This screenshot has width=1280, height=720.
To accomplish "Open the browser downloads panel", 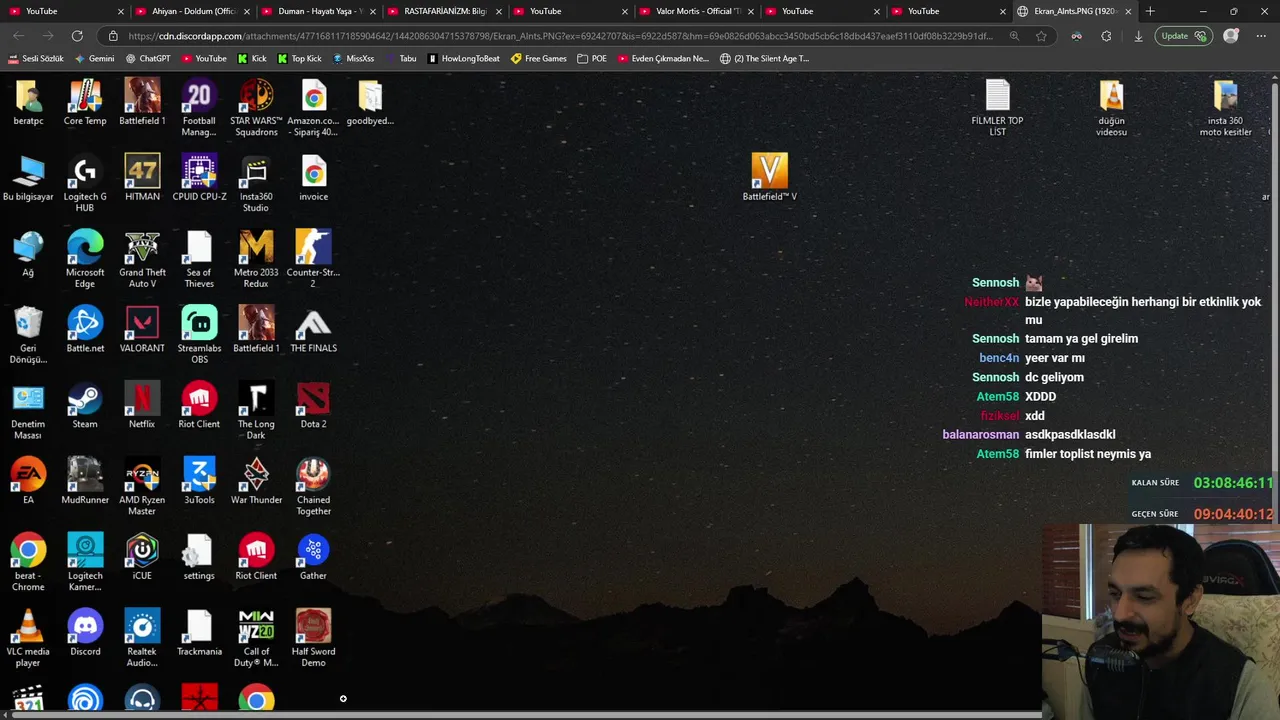I will (1138, 36).
